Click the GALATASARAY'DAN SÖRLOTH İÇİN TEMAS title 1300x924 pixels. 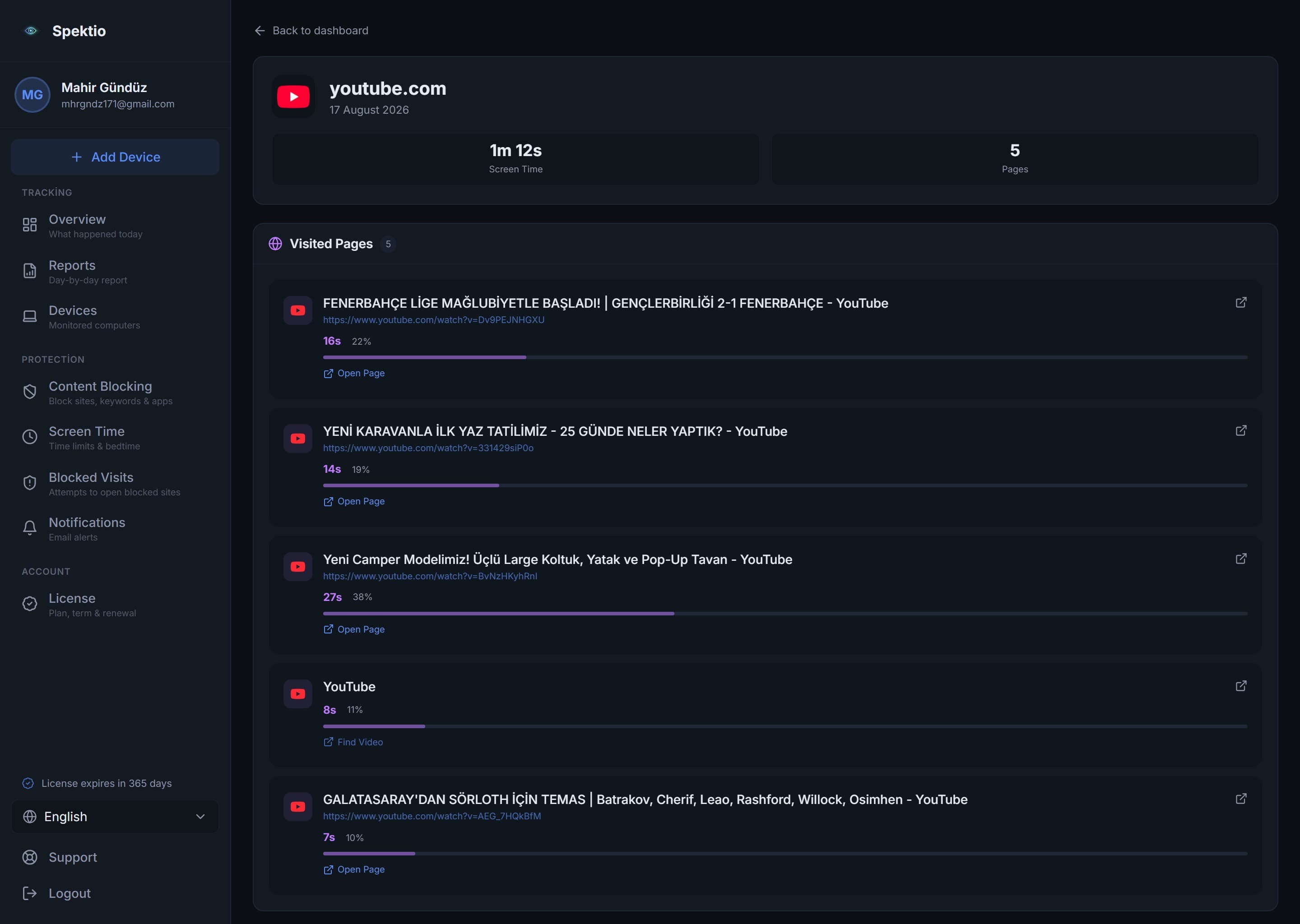point(645,799)
